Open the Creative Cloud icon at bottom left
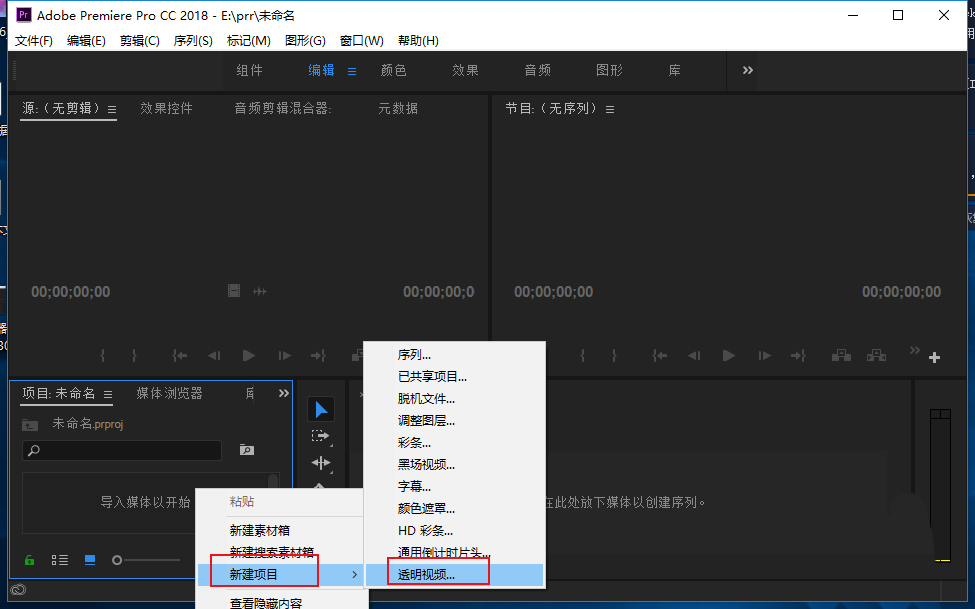 click(17, 590)
